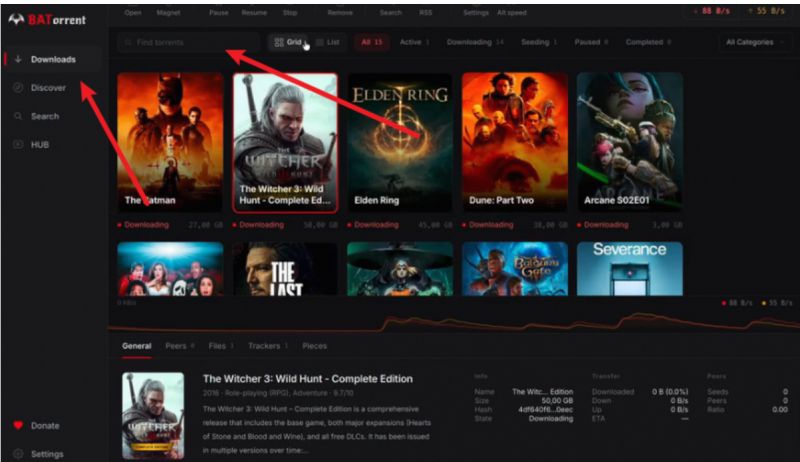Viewport: 800px width, 462px height.
Task: Stop the torrent from the toolbar
Action: [x=290, y=13]
